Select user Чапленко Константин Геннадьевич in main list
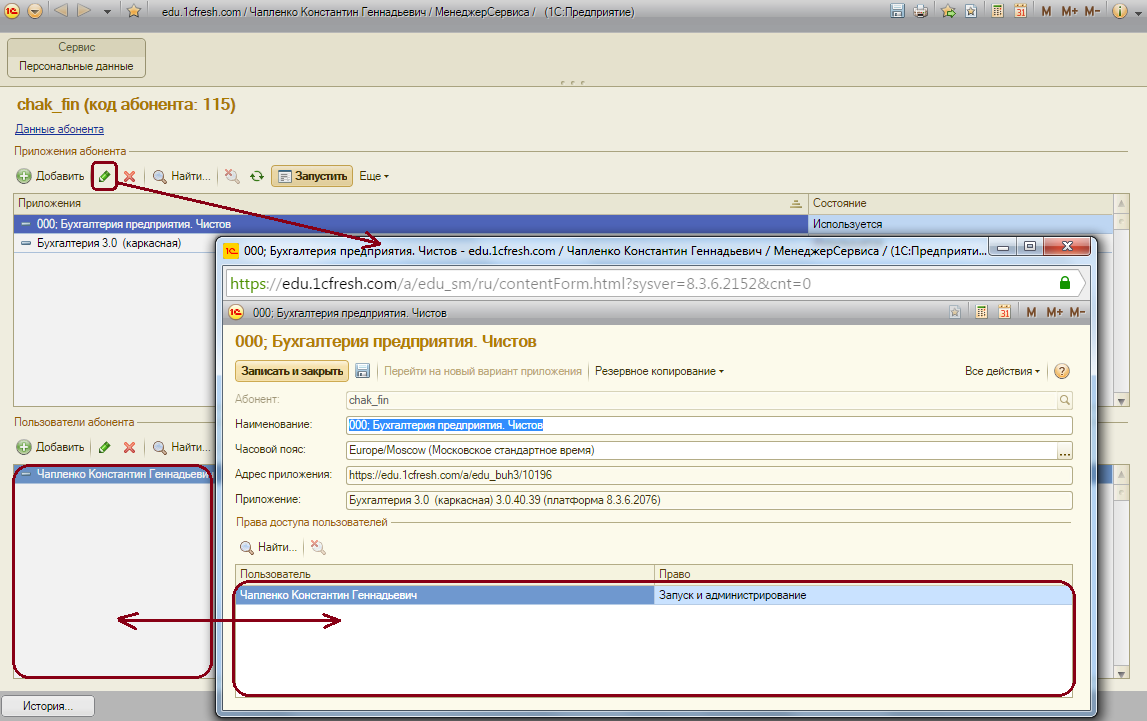This screenshot has height=721, width=1147. point(115,474)
